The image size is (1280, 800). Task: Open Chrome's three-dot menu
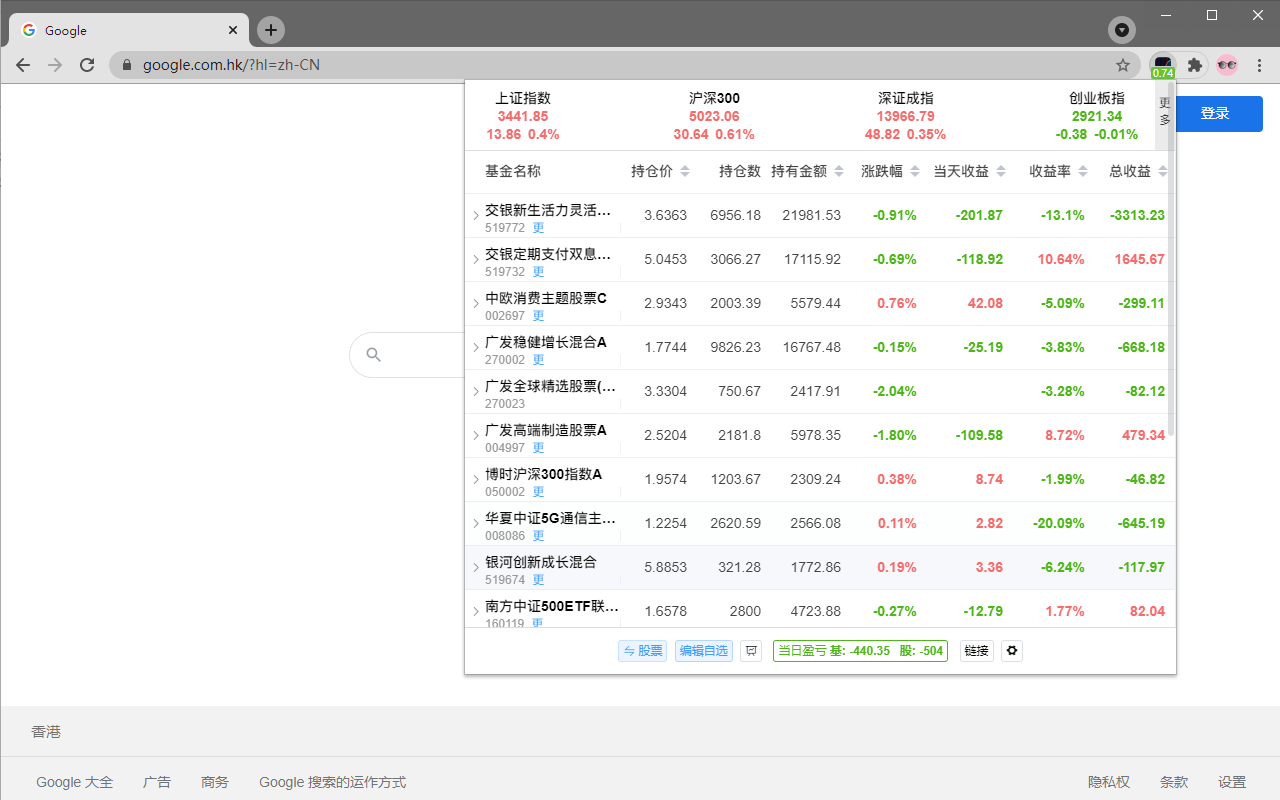click(1259, 64)
